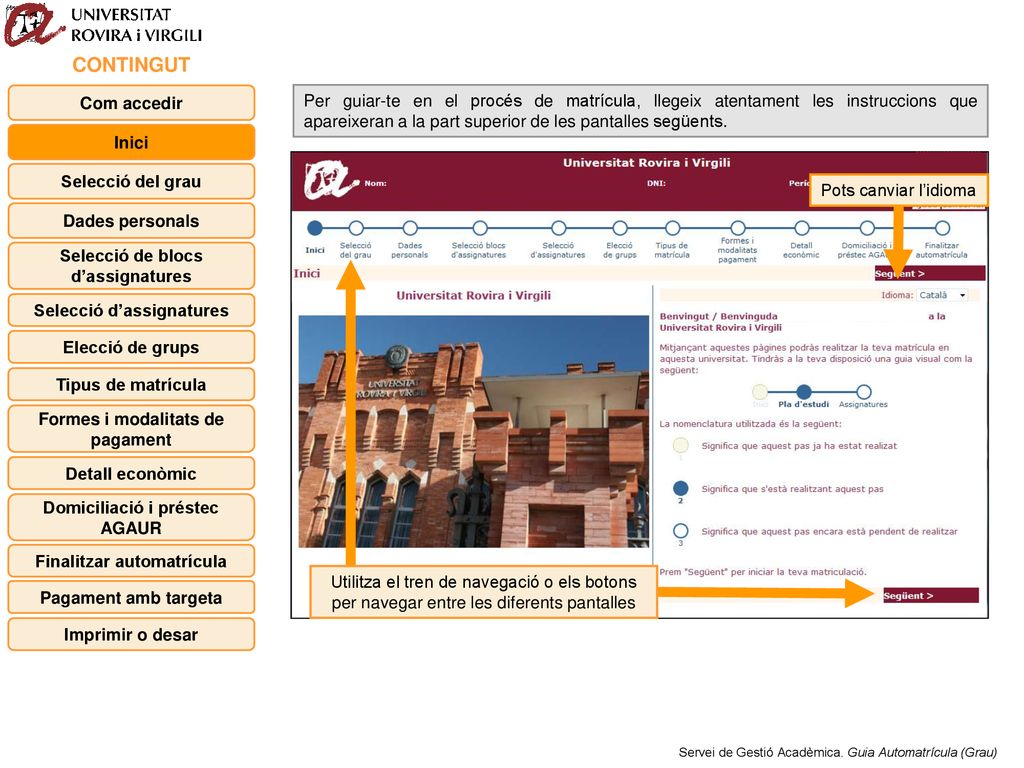Go to Selecció del grau section
The width and height of the screenshot is (1024, 768).
pyautogui.click(x=131, y=181)
